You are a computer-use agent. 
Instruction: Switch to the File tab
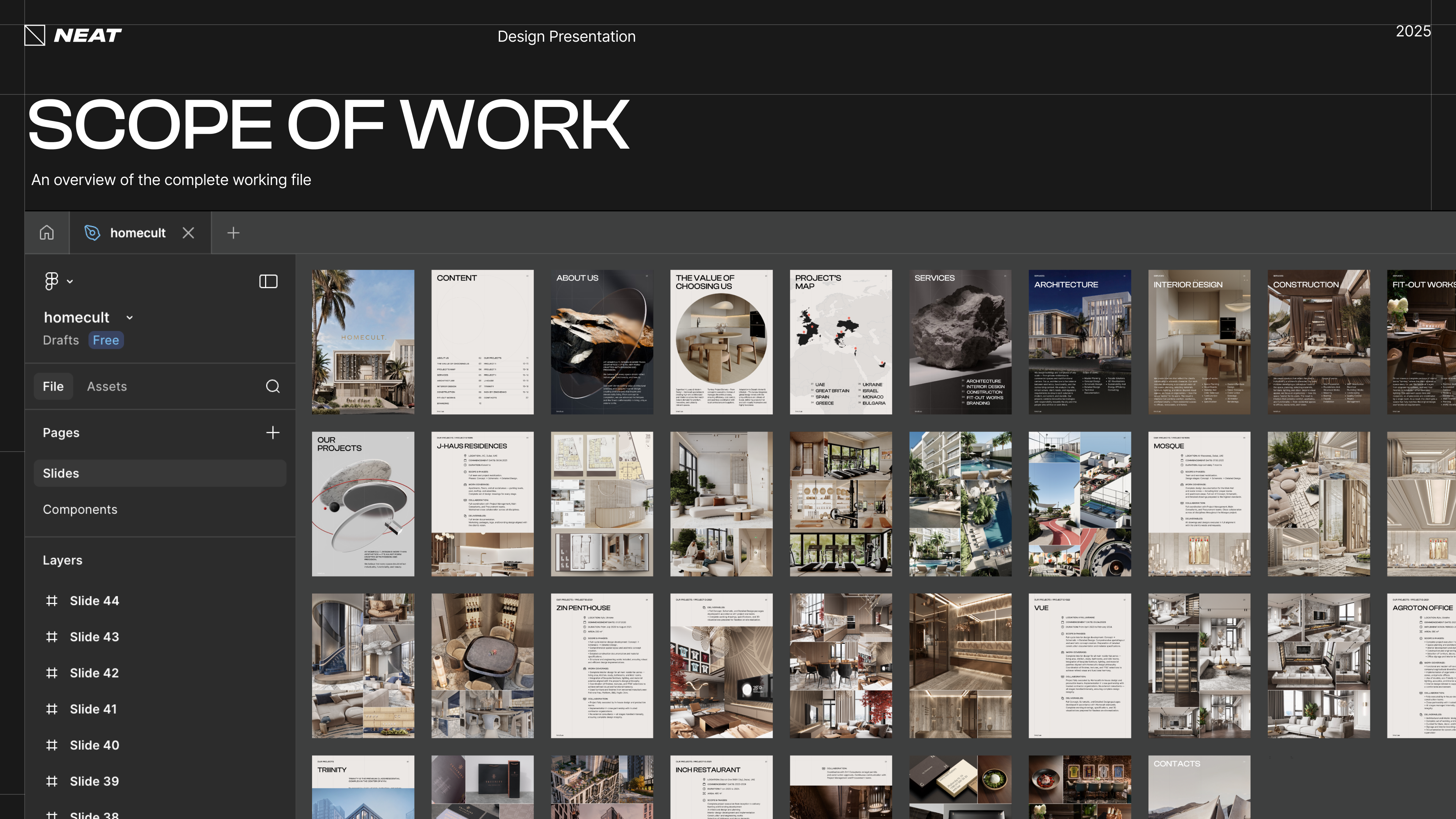tap(53, 387)
